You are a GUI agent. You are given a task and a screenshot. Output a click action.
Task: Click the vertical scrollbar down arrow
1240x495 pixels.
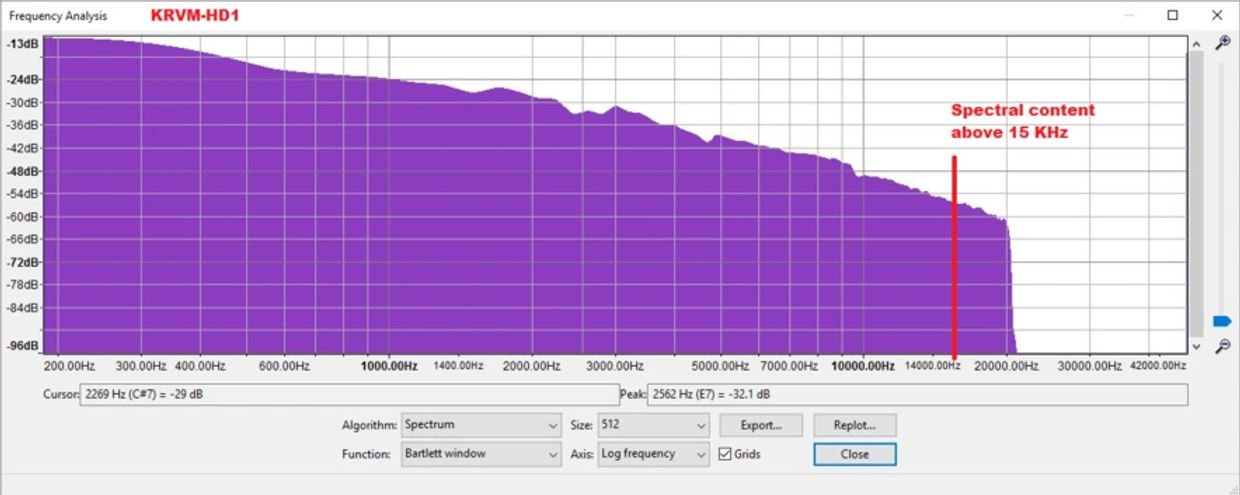pyautogui.click(x=1195, y=345)
